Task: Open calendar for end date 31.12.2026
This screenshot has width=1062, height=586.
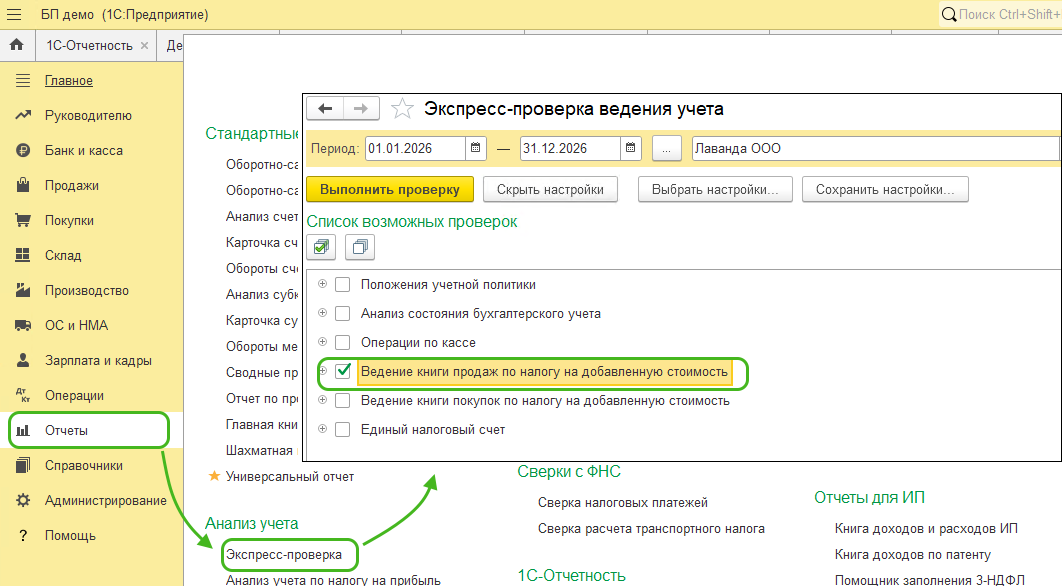Action: pyautogui.click(x=631, y=149)
